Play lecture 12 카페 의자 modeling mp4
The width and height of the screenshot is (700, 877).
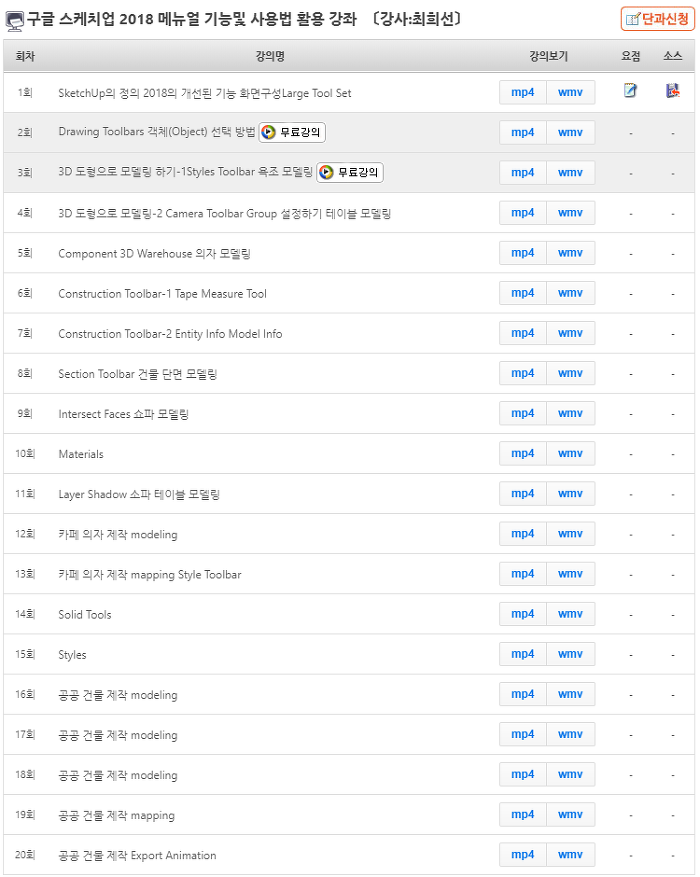[x=523, y=534]
